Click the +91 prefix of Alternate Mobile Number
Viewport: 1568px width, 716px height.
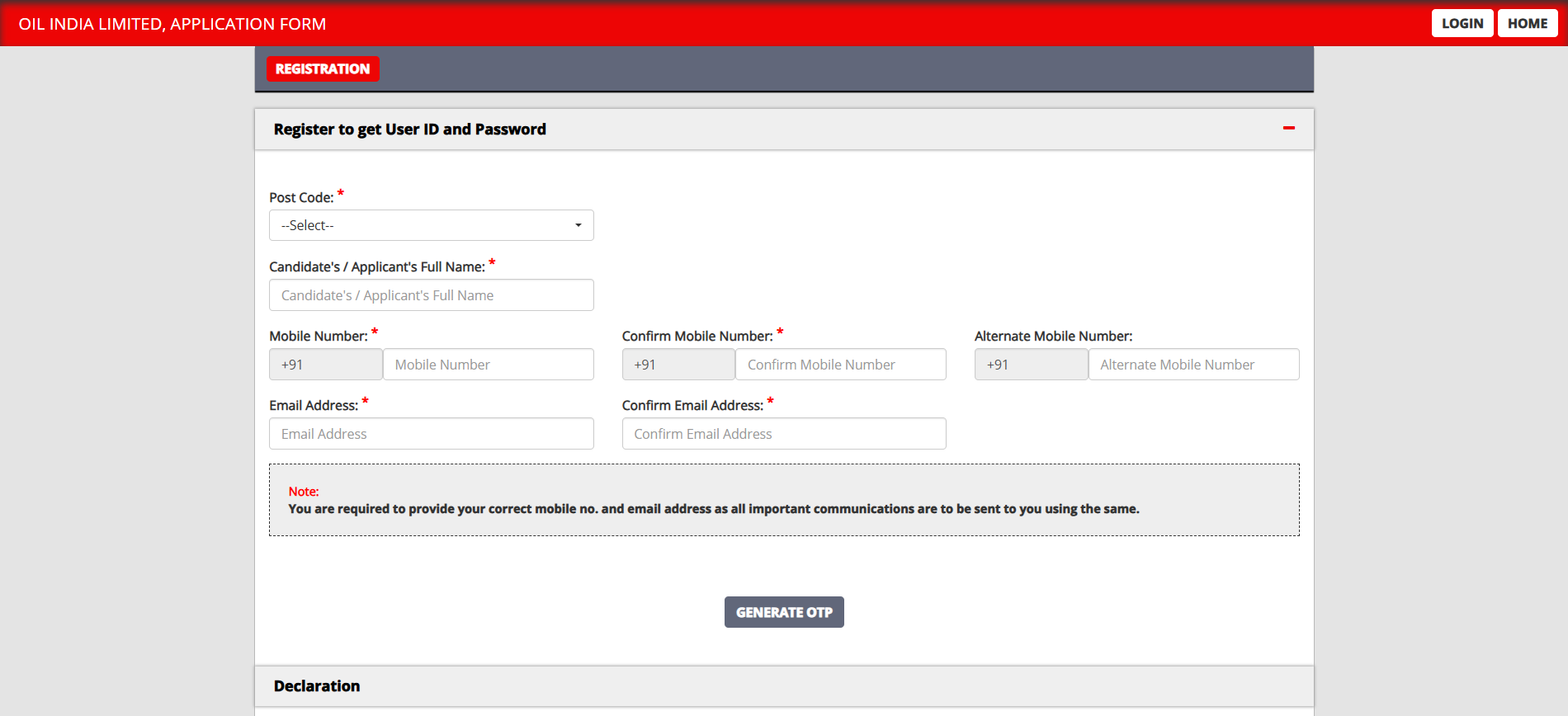point(1031,365)
